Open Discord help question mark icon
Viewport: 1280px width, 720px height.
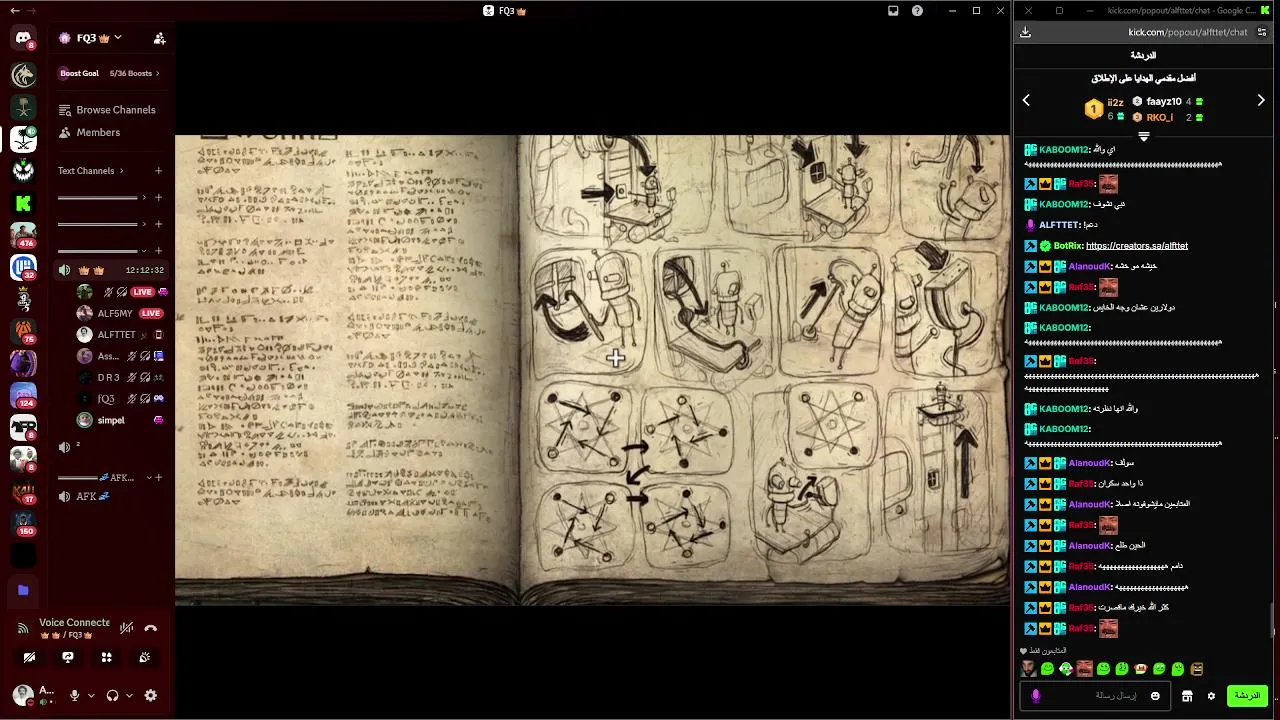(917, 11)
